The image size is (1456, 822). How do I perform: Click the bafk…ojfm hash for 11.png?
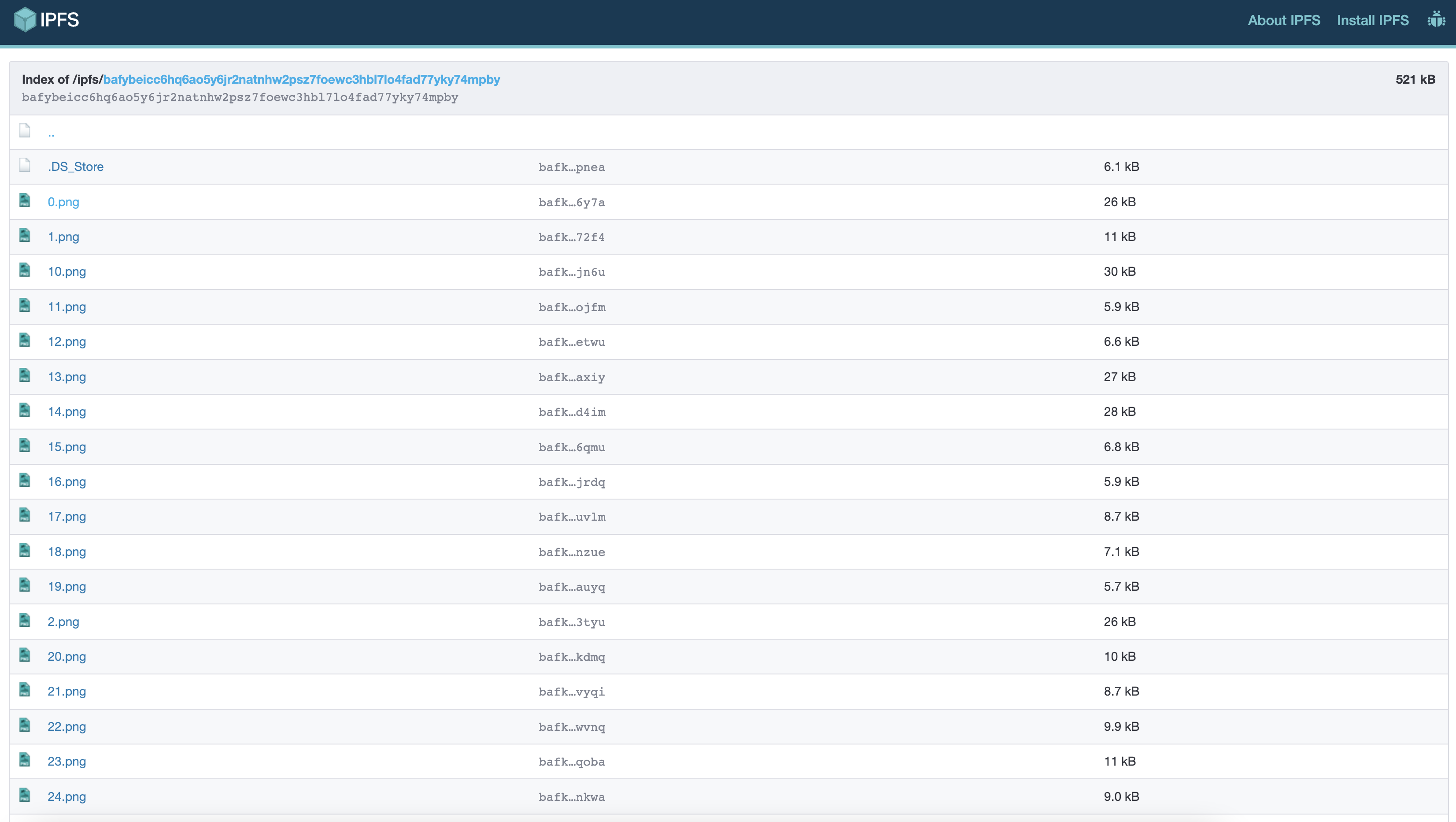pyautogui.click(x=572, y=307)
